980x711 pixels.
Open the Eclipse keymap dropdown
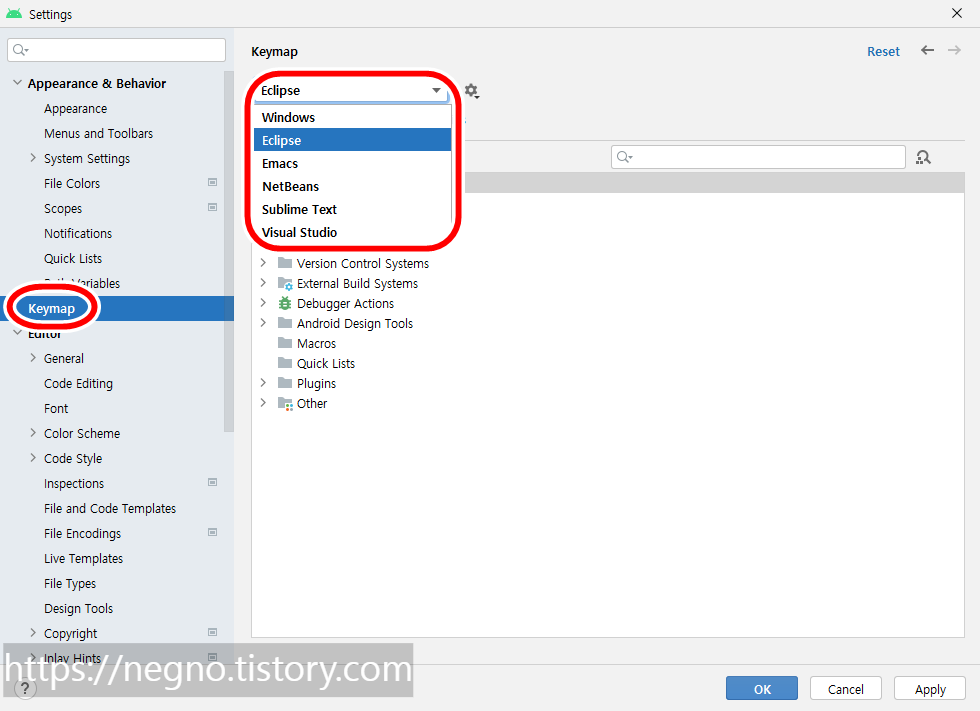(x=351, y=91)
